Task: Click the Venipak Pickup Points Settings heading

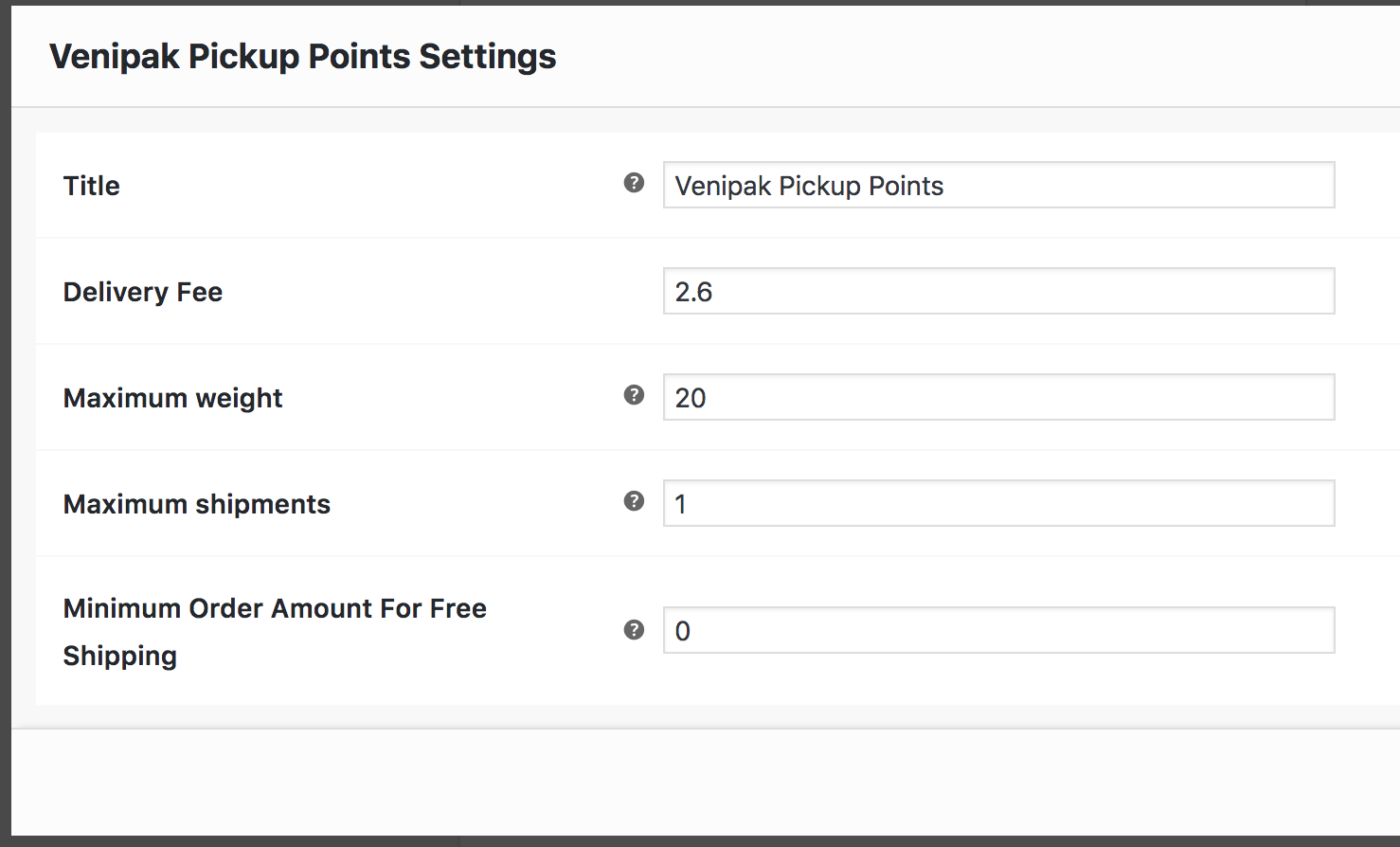Action: tap(303, 57)
